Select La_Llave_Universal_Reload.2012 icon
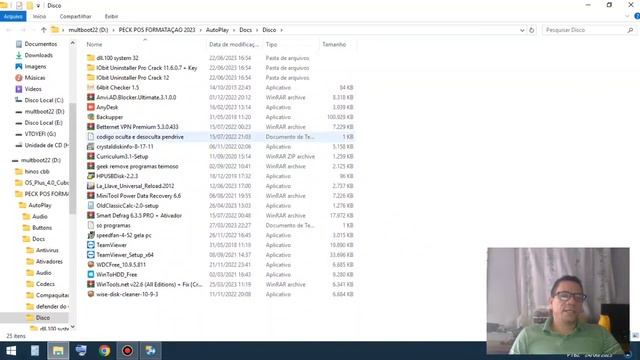640x360 pixels. tap(91, 186)
